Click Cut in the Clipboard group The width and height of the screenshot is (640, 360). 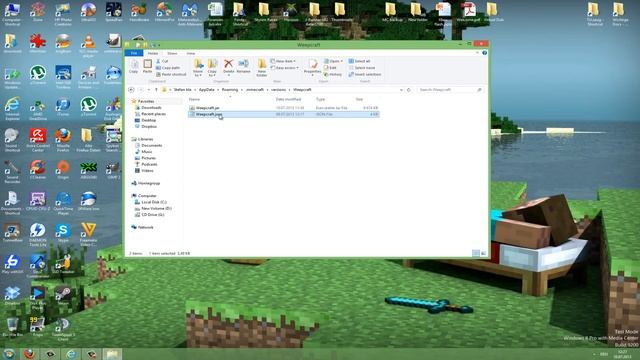(x=162, y=61)
